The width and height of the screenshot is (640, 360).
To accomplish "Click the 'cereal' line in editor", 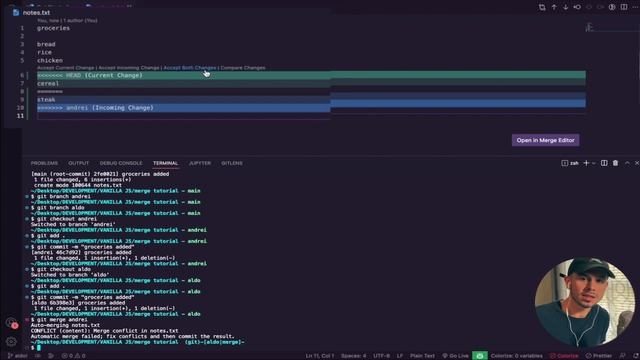I will click(x=48, y=84).
